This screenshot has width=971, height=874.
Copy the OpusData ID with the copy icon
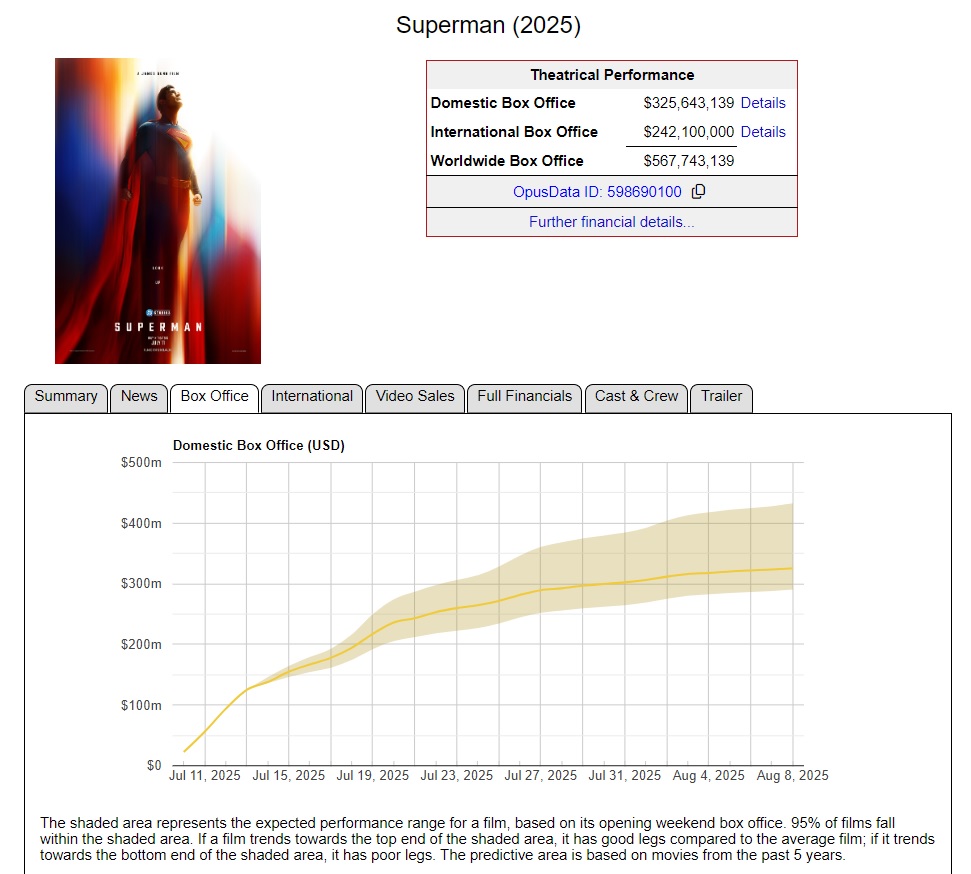699,191
